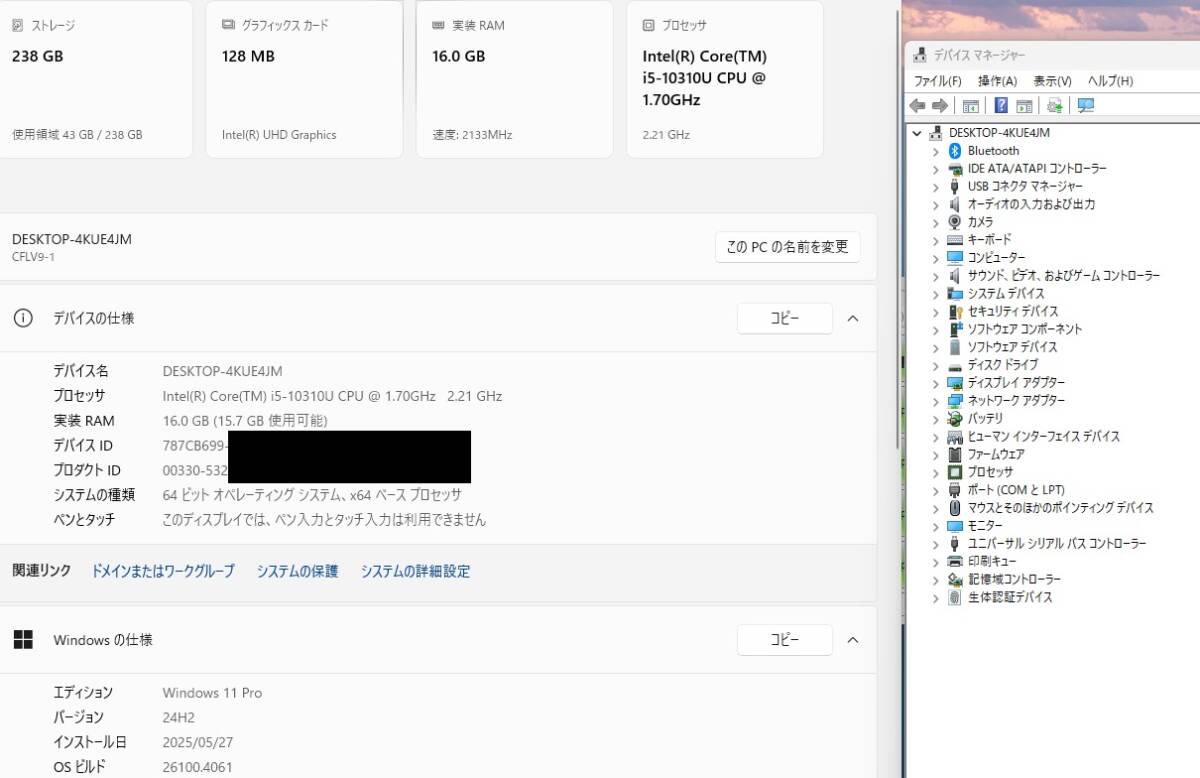
Task: Click この PC の名前を変更 button
Action: coord(788,247)
